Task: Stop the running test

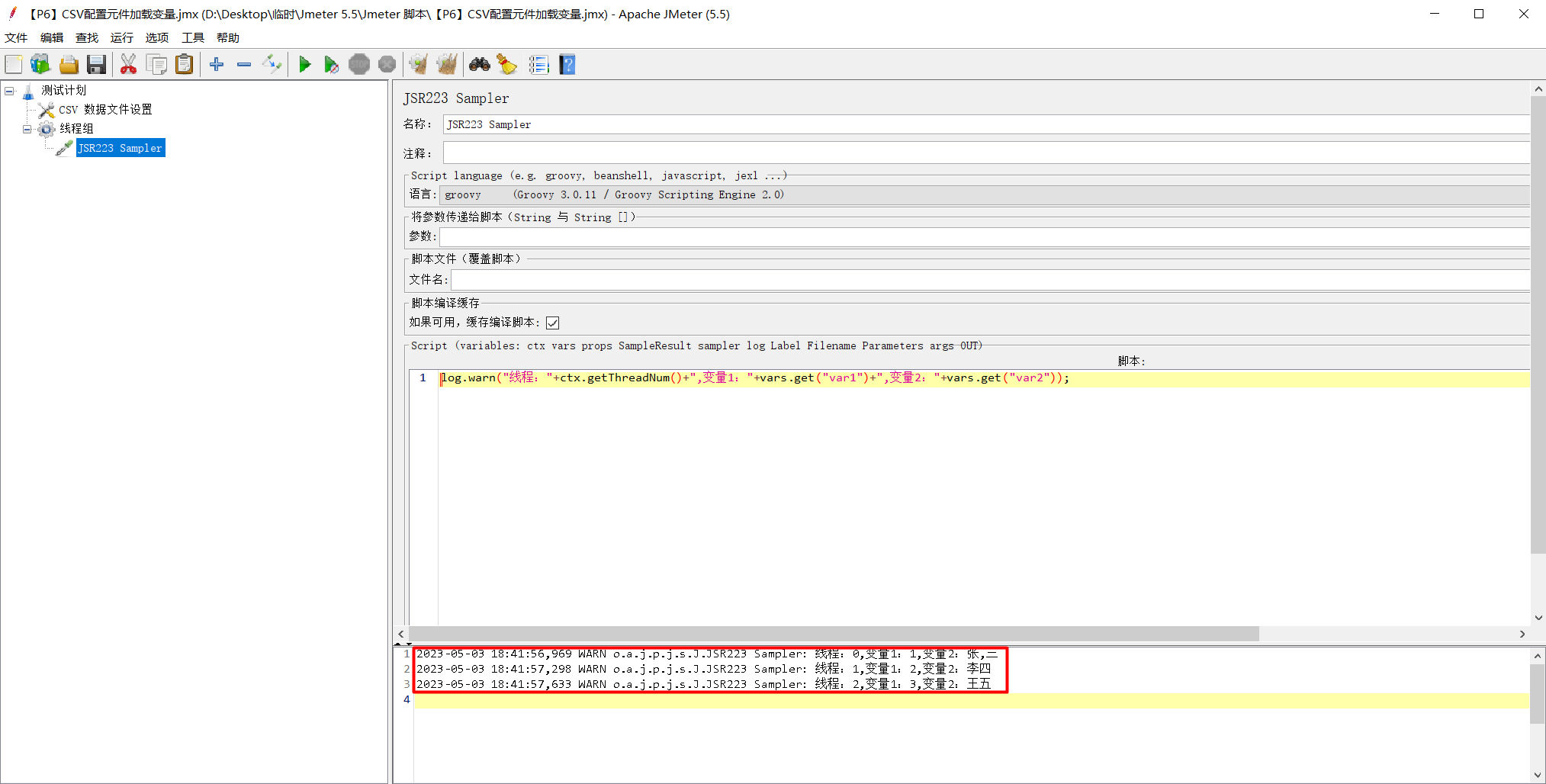Action: coord(359,65)
